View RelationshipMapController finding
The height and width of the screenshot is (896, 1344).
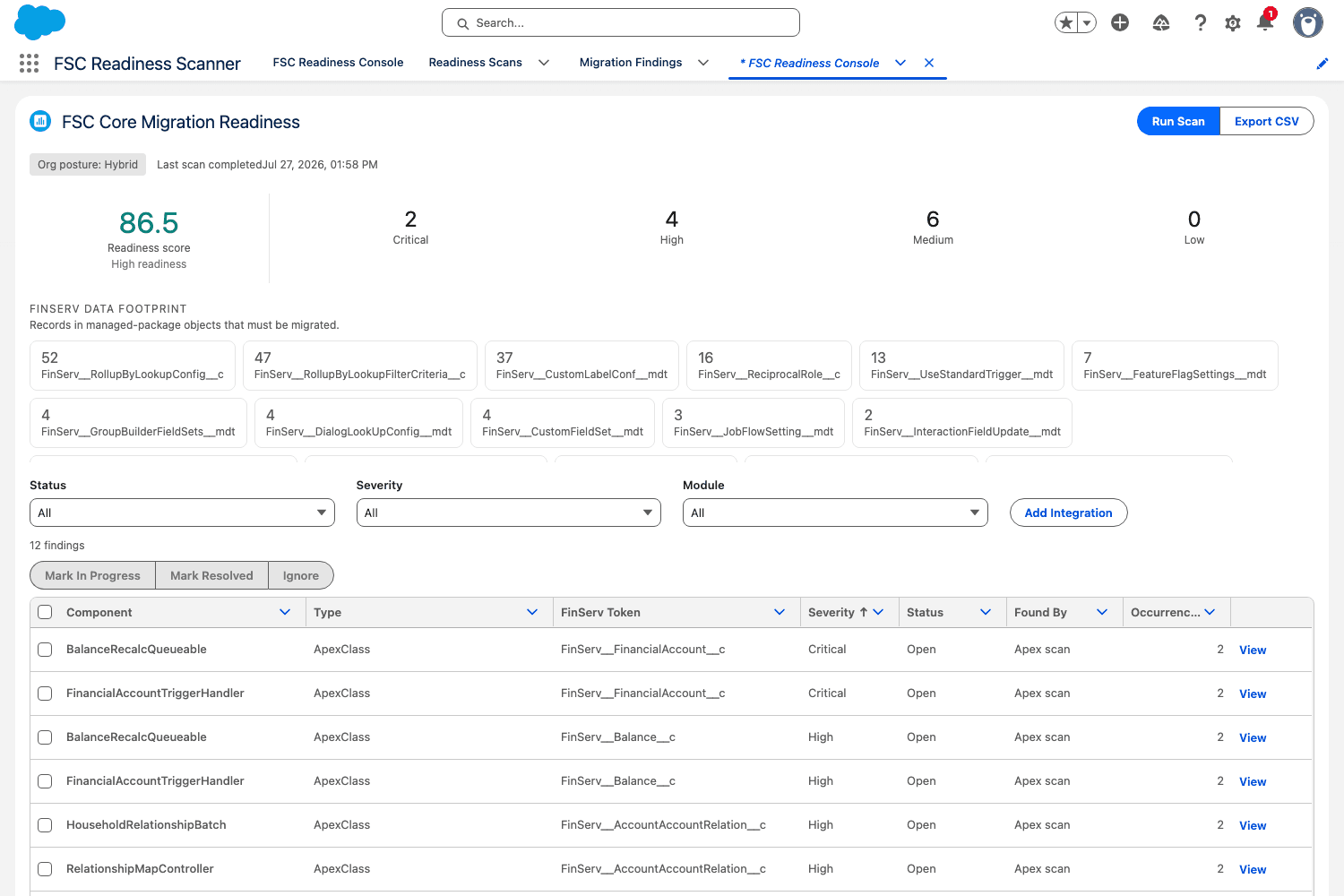coord(1253,869)
